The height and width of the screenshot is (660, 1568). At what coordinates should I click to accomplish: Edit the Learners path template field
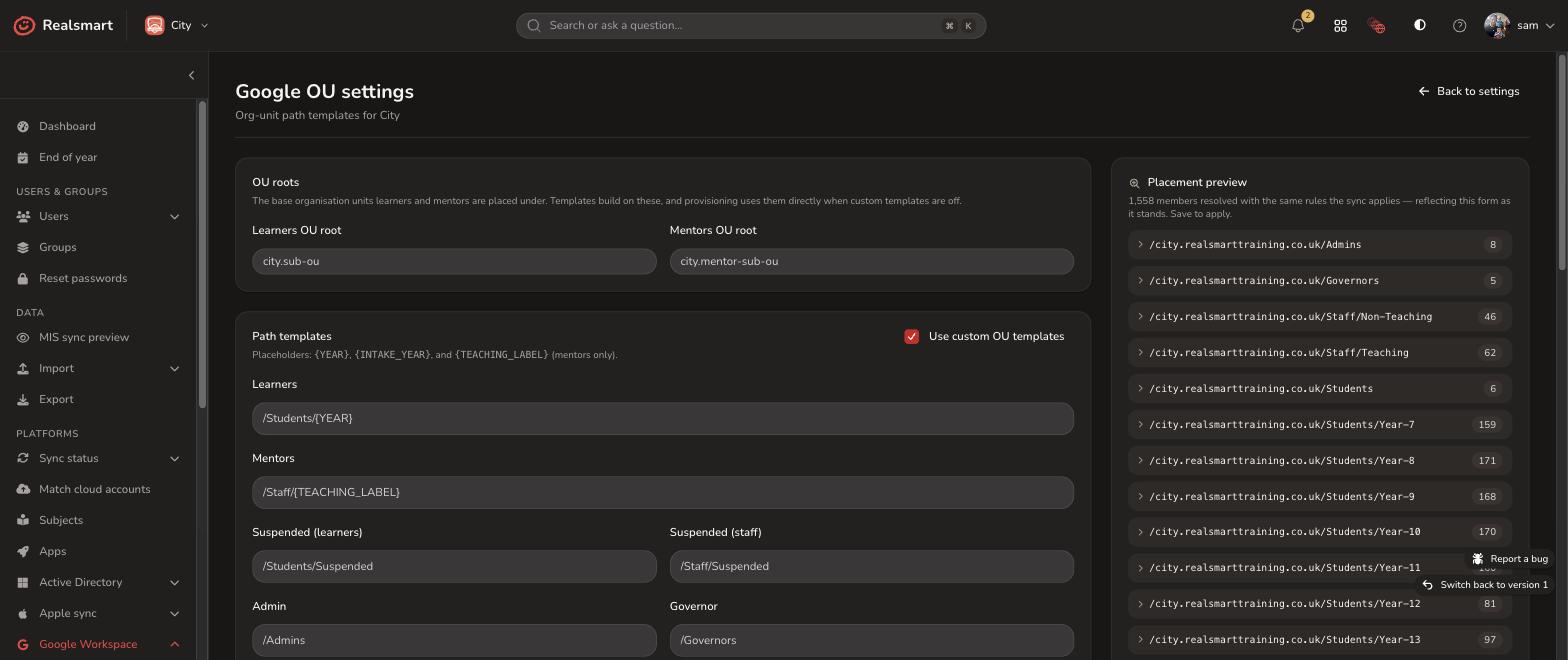pyautogui.click(x=663, y=418)
